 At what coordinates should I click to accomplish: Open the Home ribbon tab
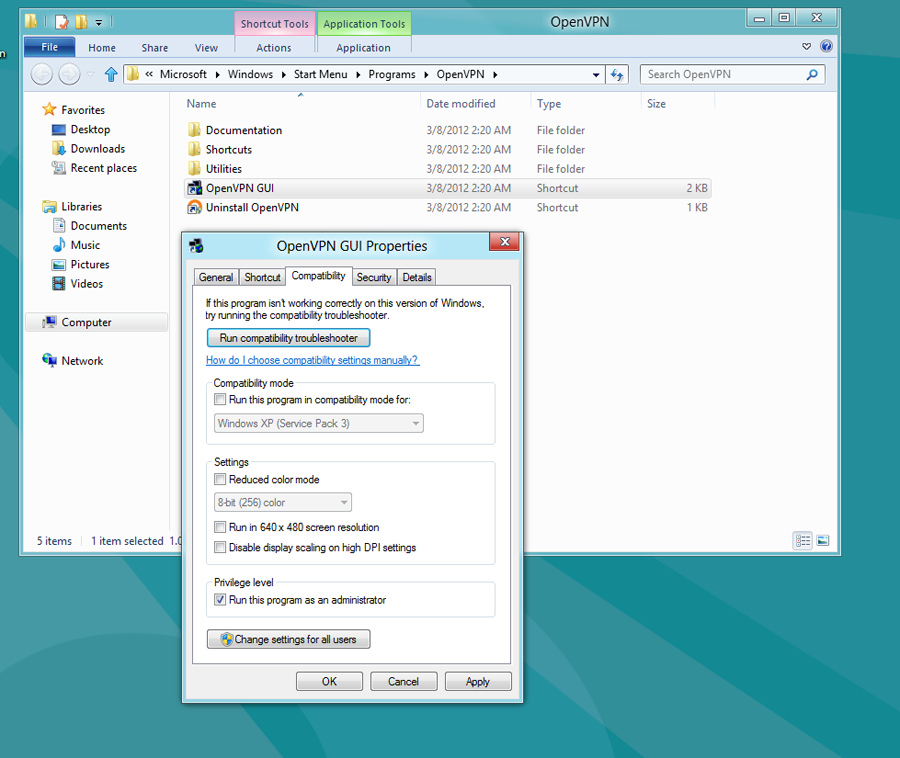tap(102, 48)
